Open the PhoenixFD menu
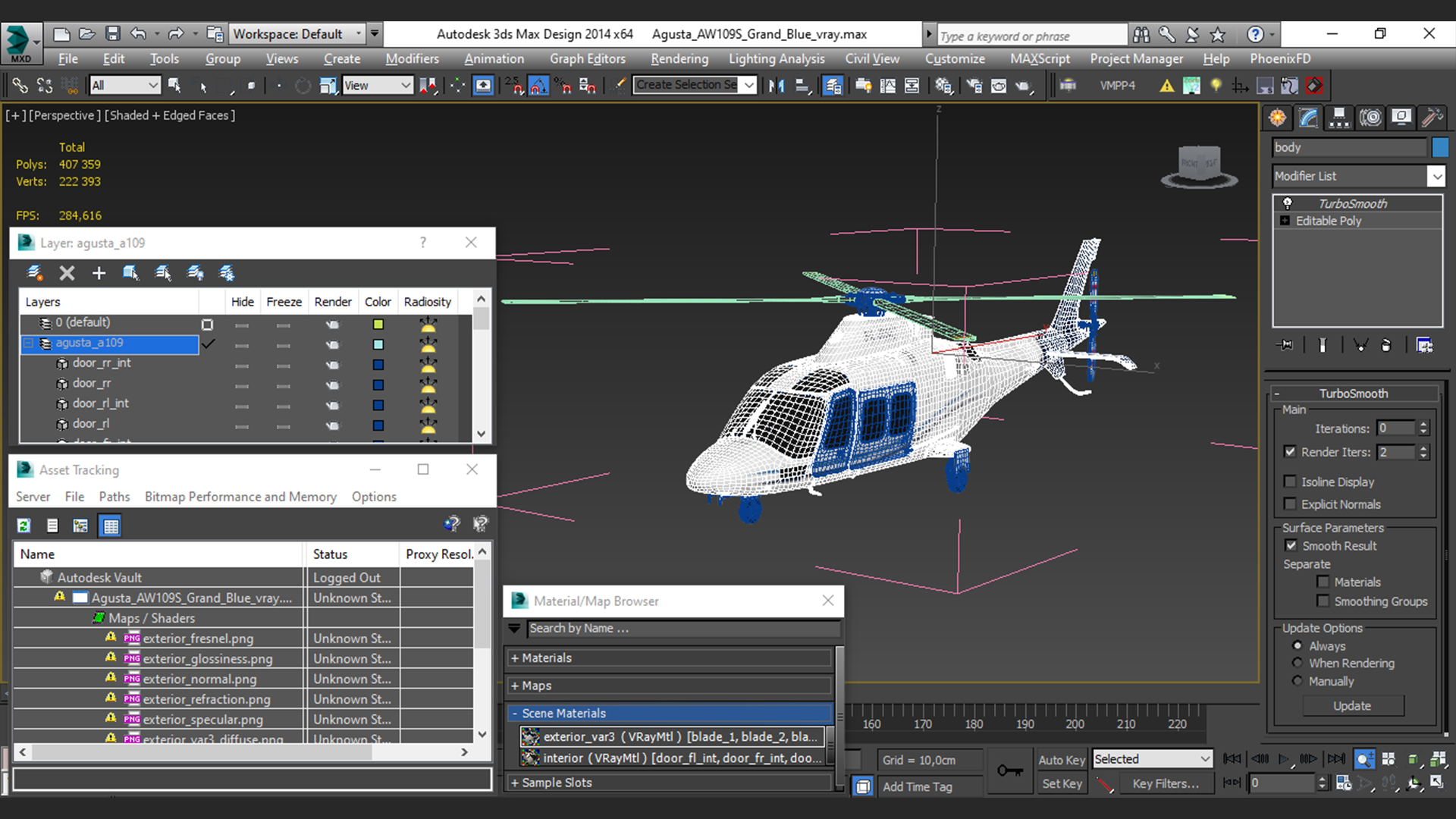This screenshot has height=819, width=1456. 1280,58
